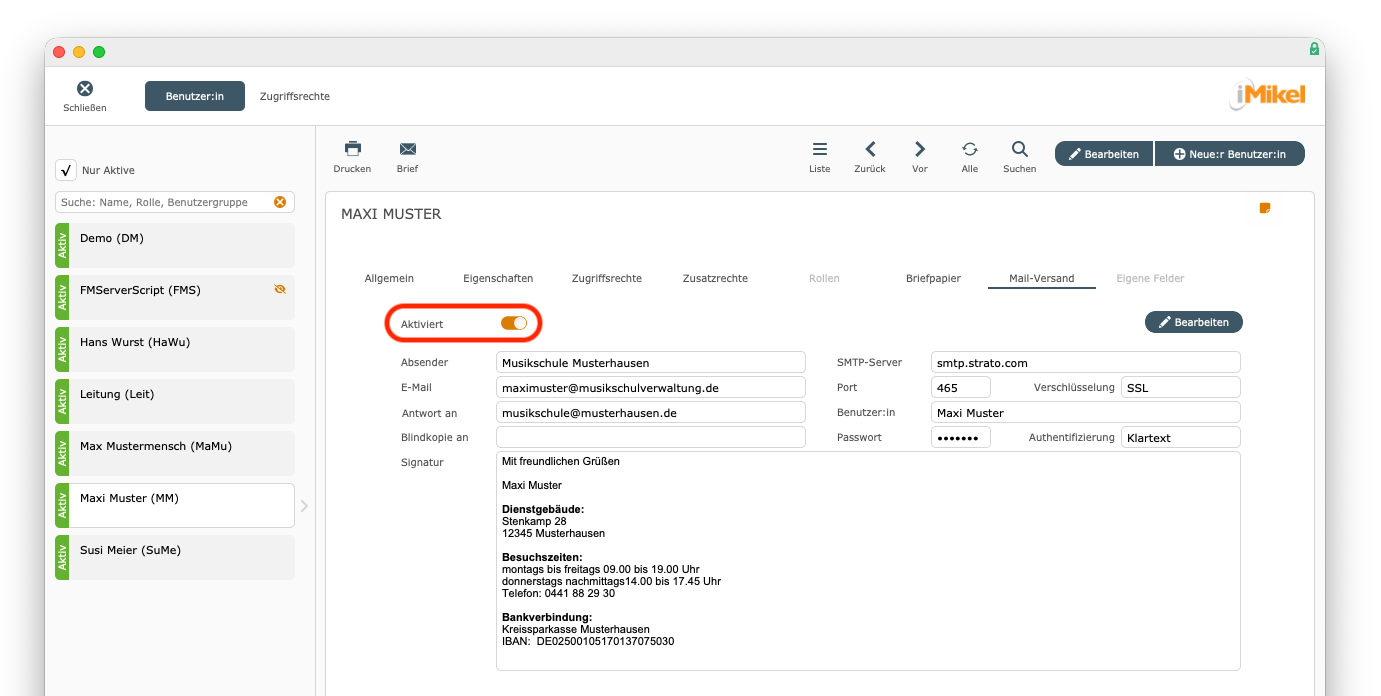Screen dimensions: 1381x696
Task: Clear the search field with orange X
Action: (x=280, y=202)
